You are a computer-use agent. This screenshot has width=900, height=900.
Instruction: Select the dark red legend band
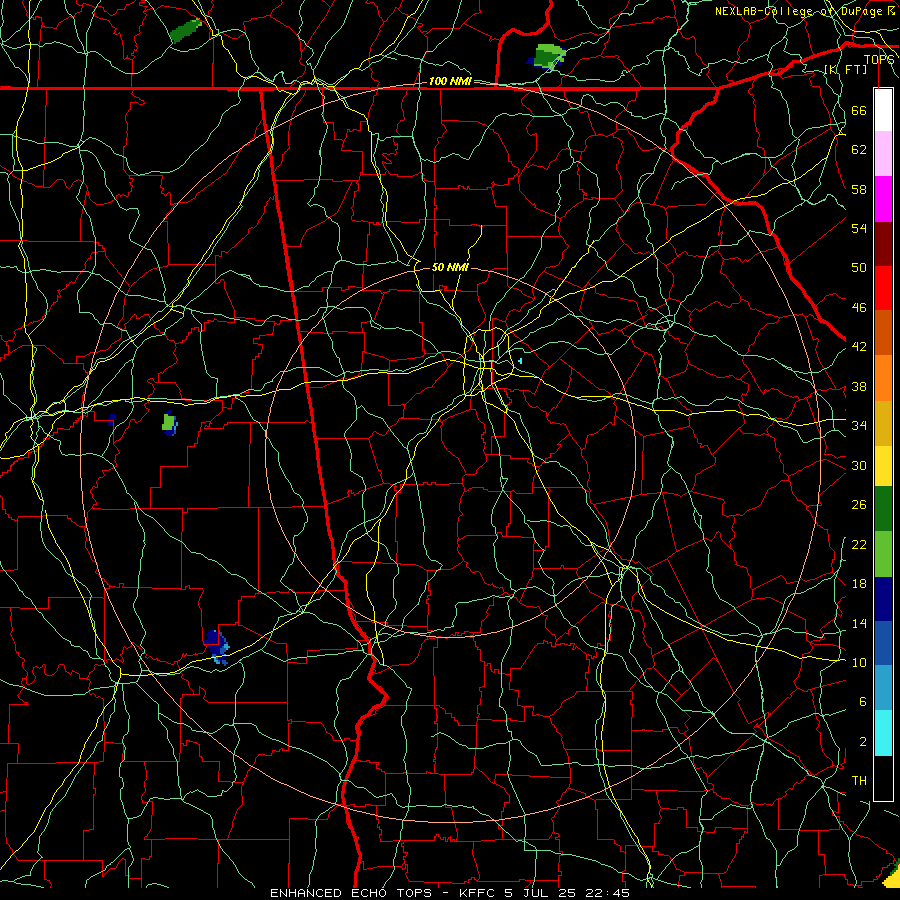point(883,243)
